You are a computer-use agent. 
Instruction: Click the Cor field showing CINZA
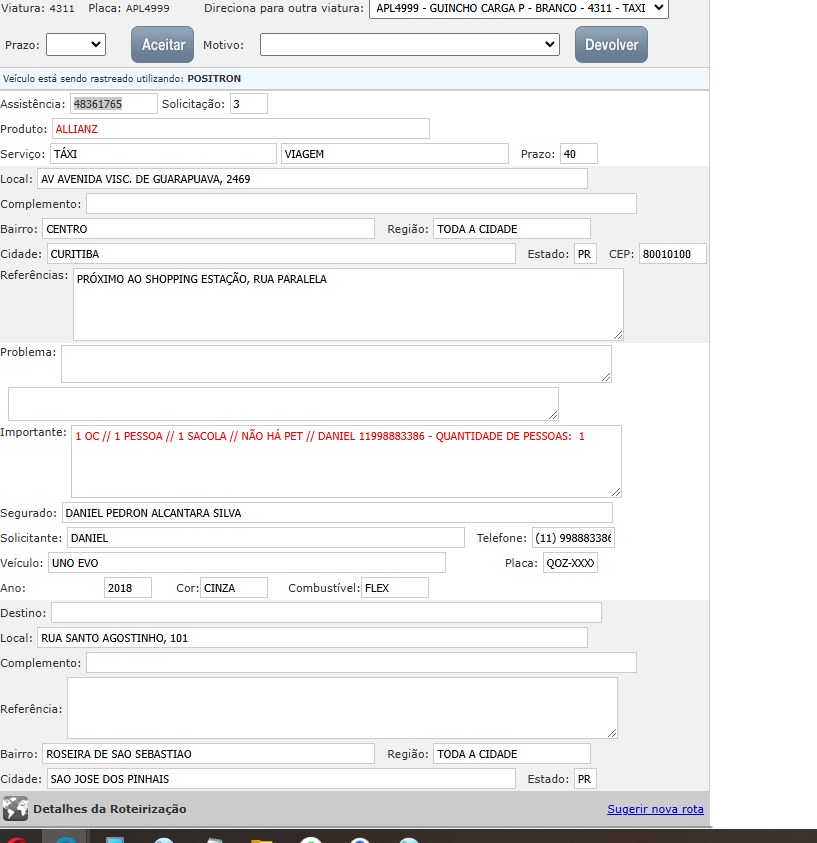click(234, 588)
